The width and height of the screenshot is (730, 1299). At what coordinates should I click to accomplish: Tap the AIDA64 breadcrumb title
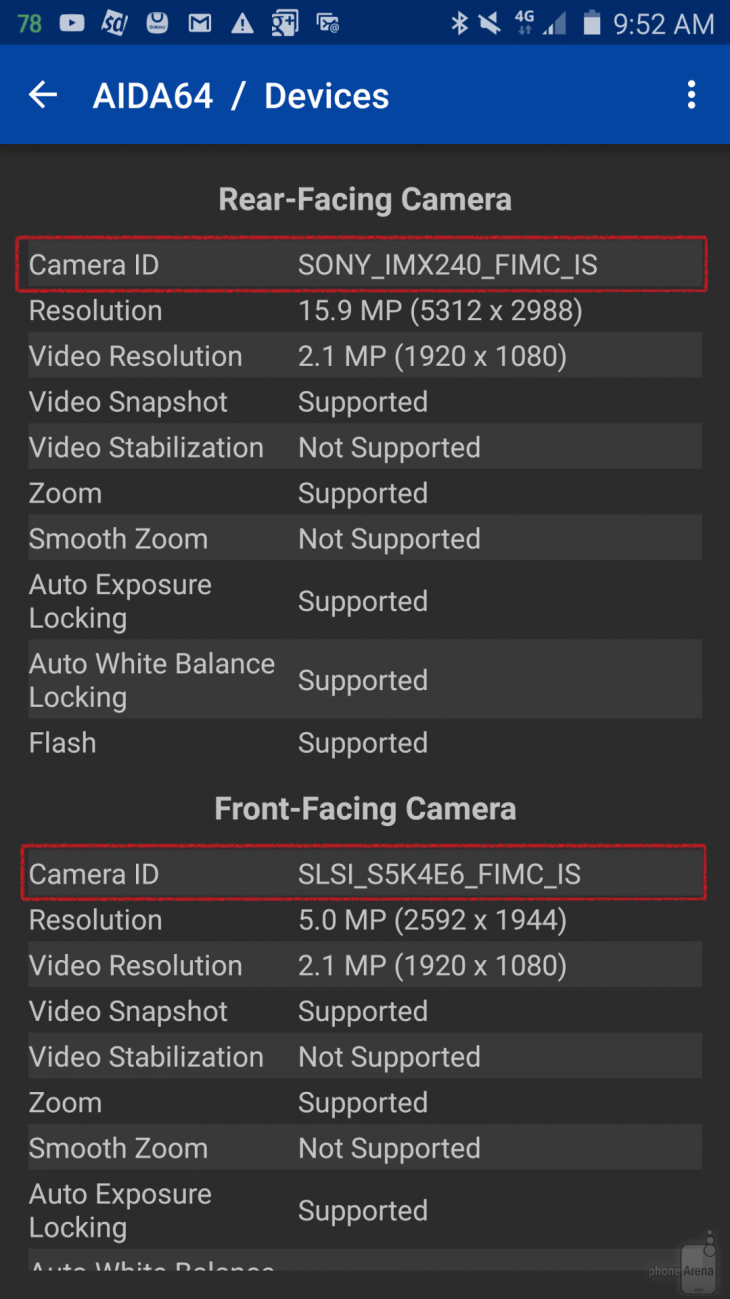point(153,96)
